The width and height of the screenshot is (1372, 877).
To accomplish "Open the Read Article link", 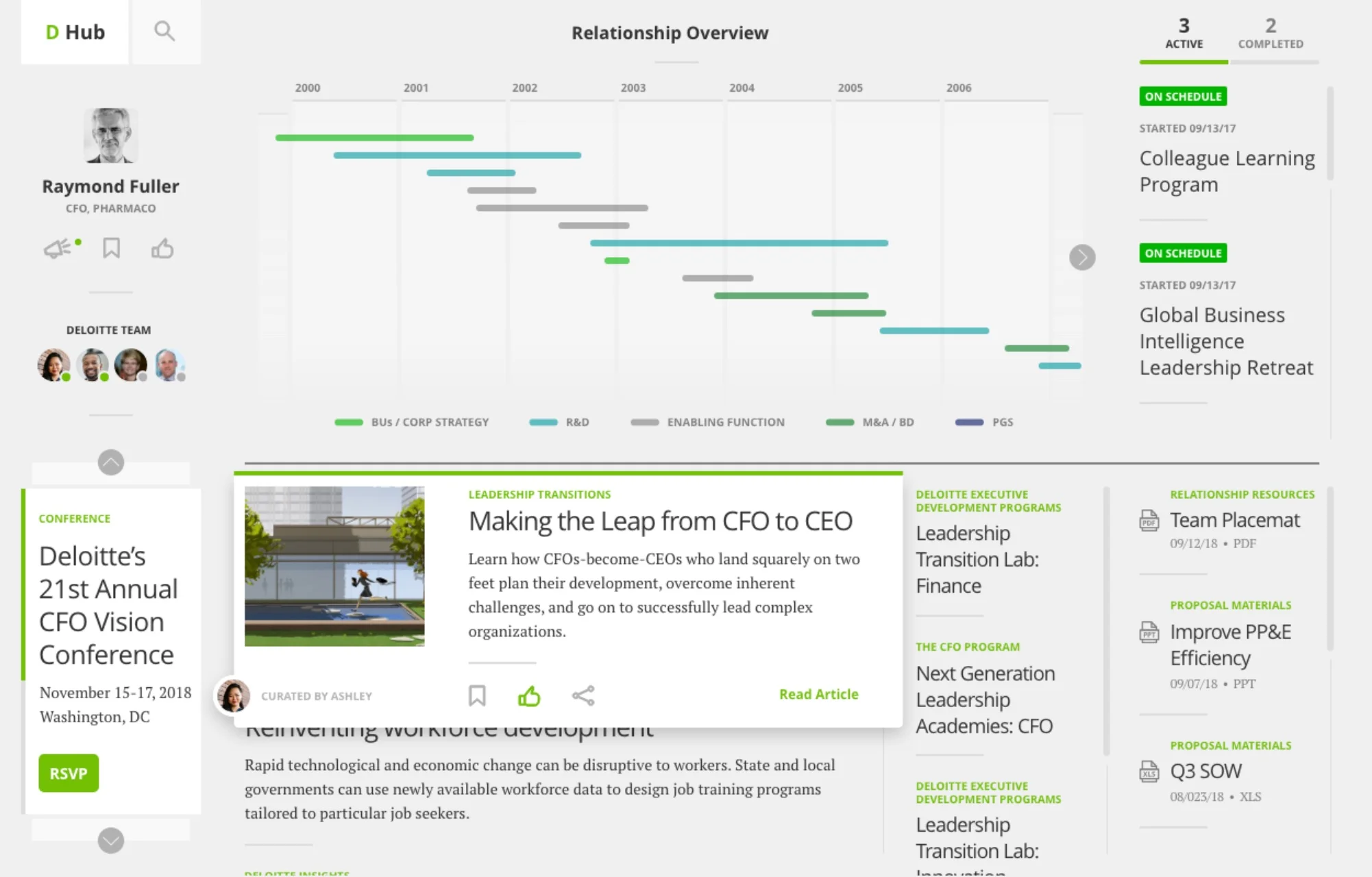I will (x=818, y=694).
